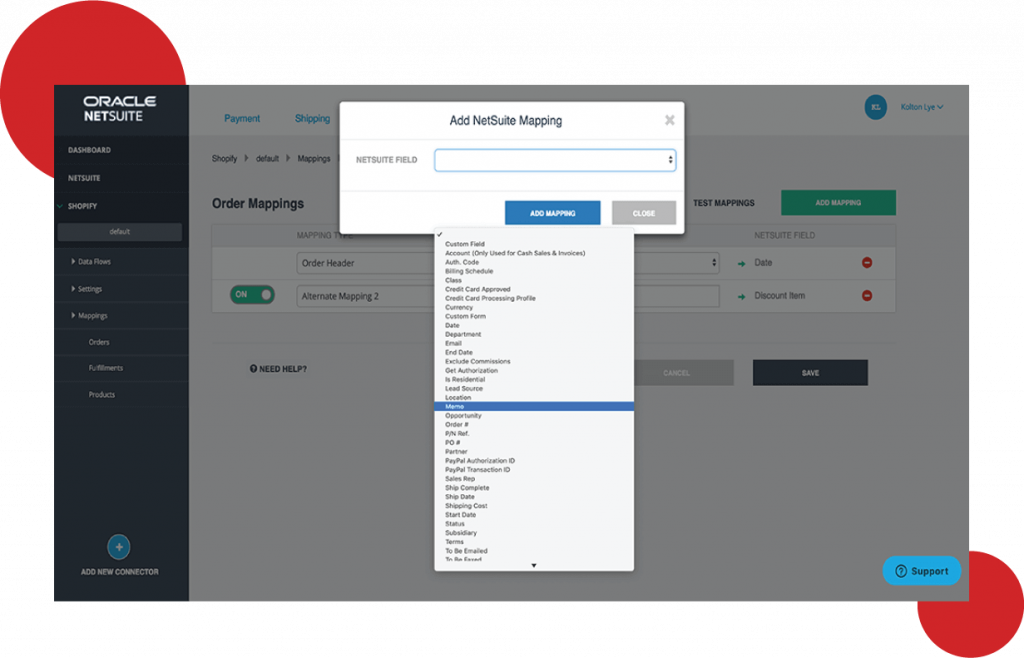Viewport: 1024px width, 658px height.
Task: Click the list's scroll-down arrow
Action: click(534, 565)
